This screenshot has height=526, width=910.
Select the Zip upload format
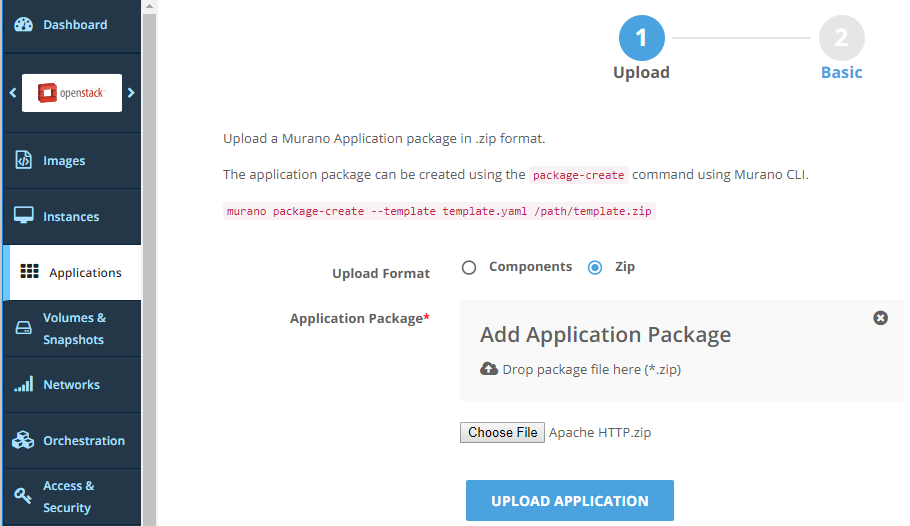(595, 267)
